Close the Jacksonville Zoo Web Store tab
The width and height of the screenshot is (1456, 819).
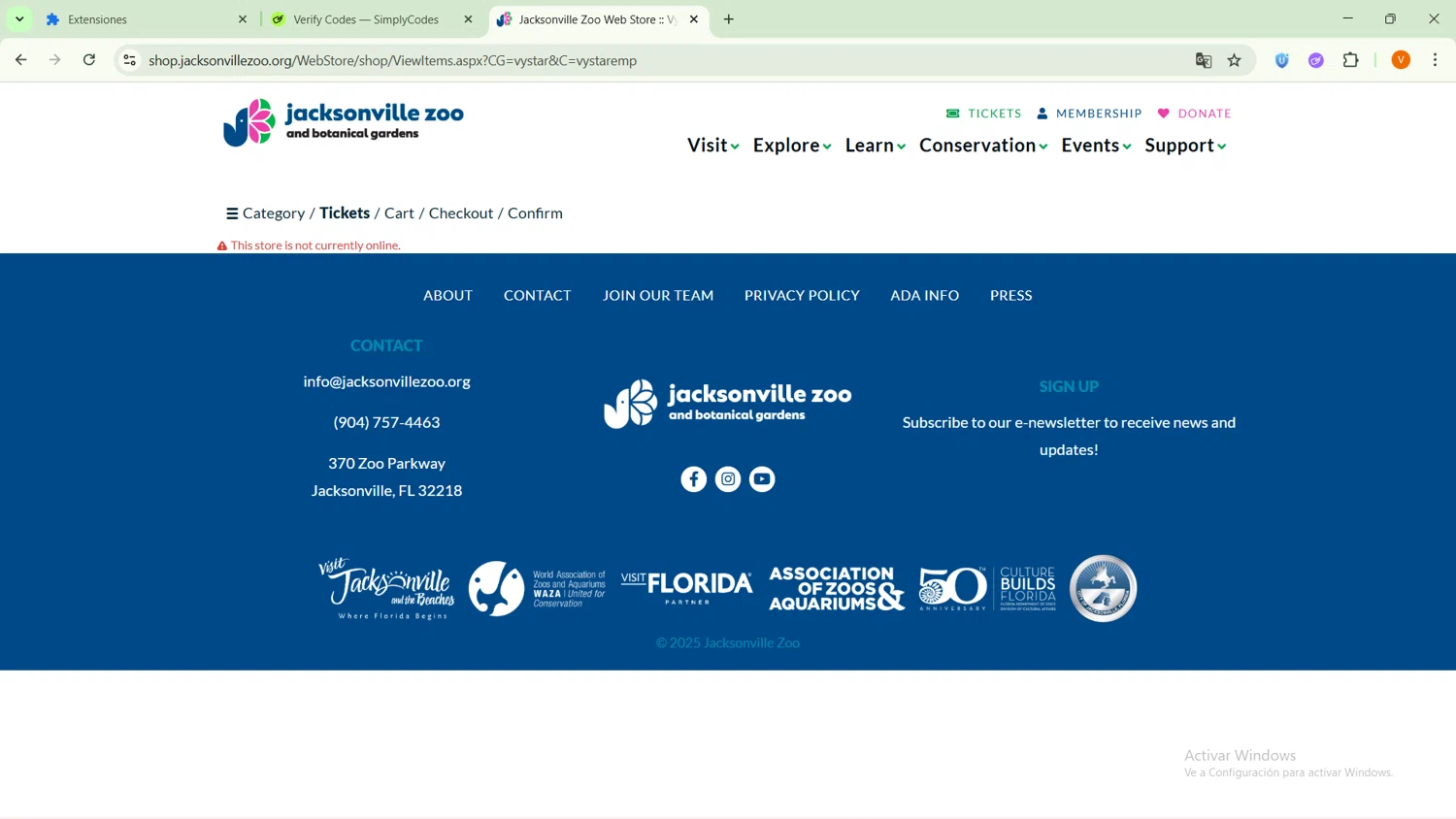[694, 19]
